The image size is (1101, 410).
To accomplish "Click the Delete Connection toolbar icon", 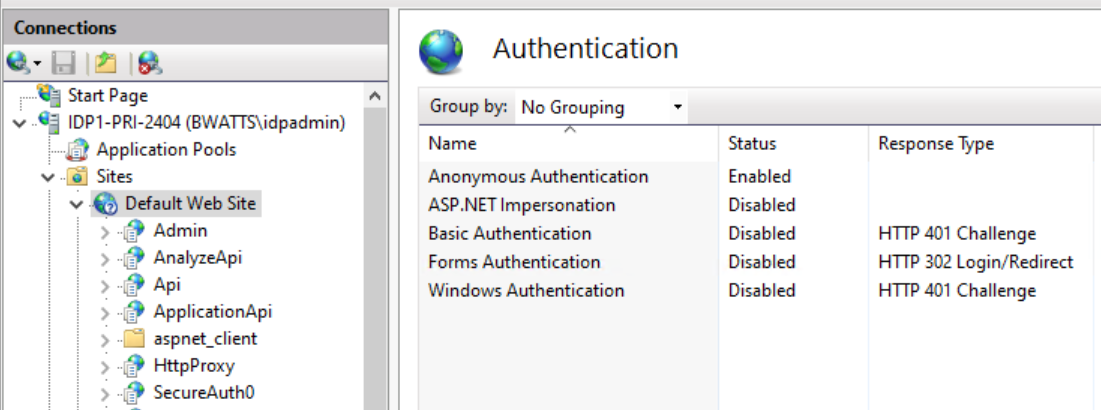I will click(x=150, y=63).
